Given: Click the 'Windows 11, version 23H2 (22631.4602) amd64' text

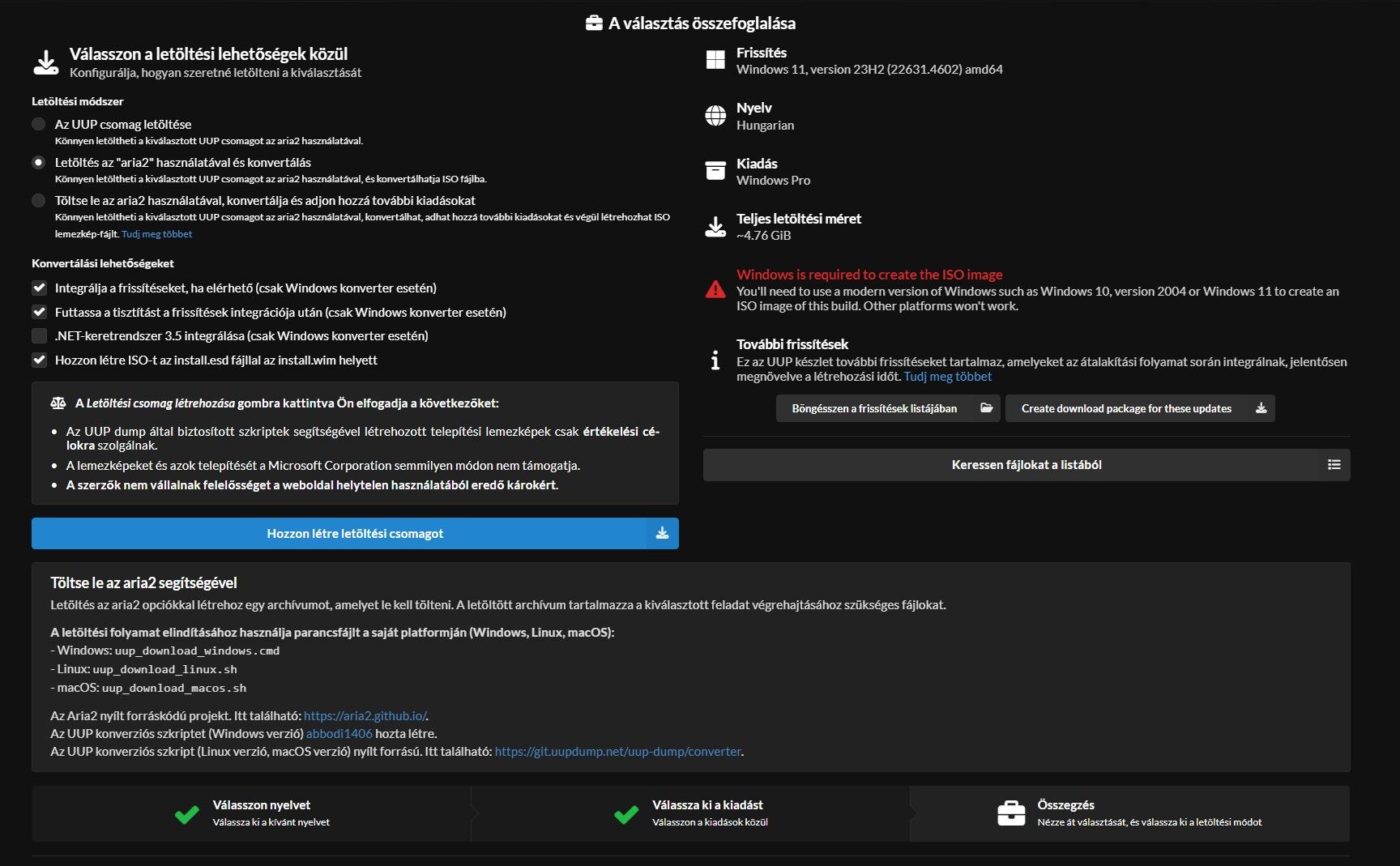Looking at the screenshot, I should point(869,70).
